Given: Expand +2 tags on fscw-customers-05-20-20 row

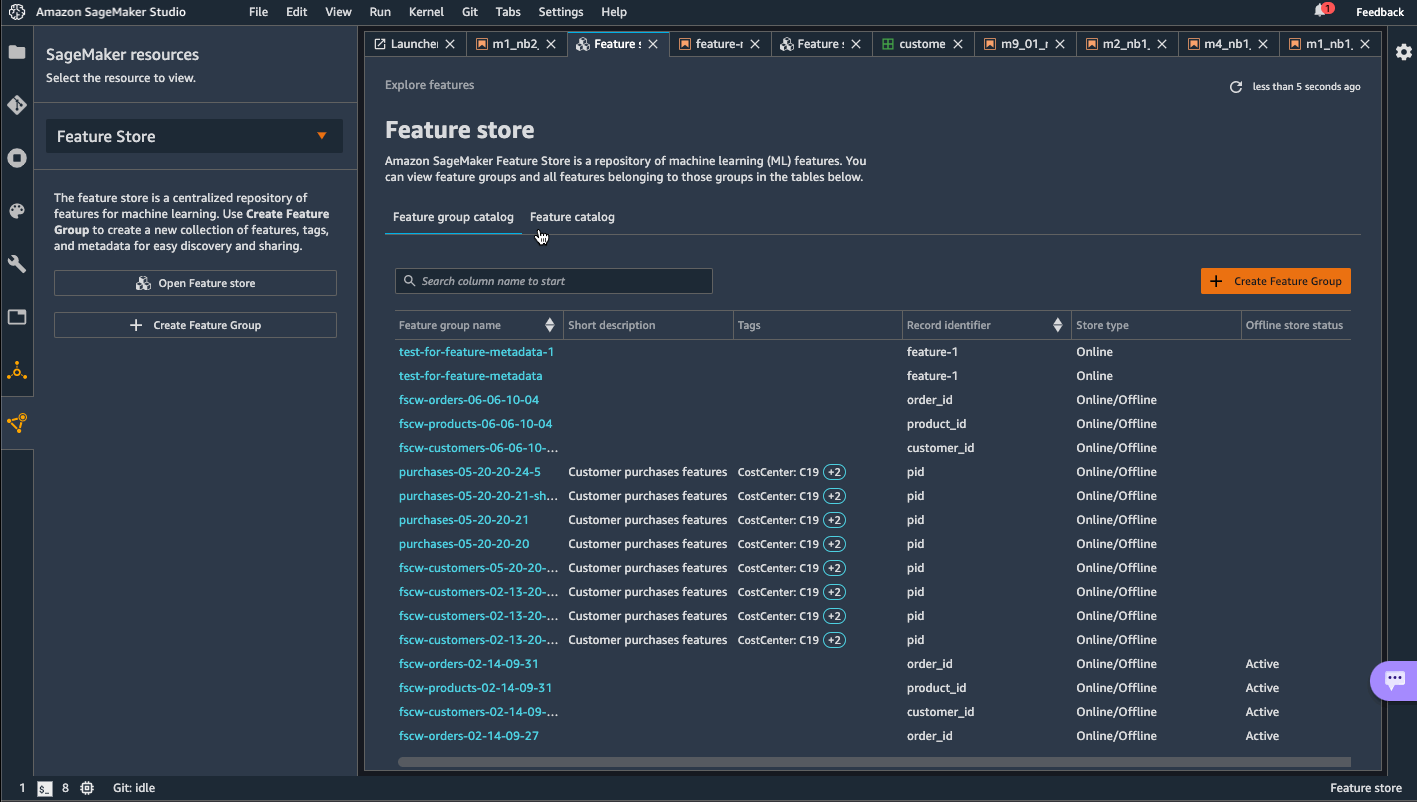Looking at the screenshot, I should [834, 568].
